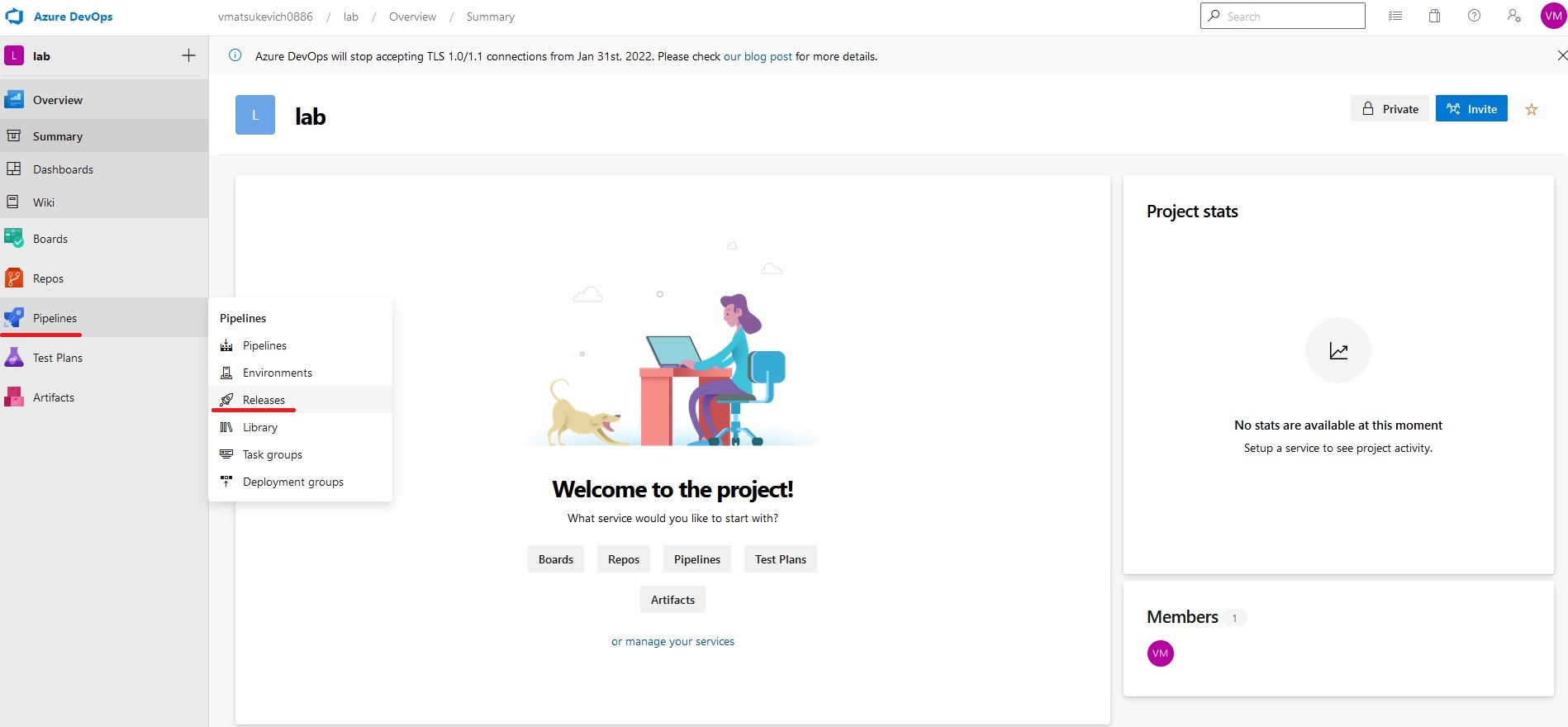Click the Pipelines flyout header text

click(243, 318)
